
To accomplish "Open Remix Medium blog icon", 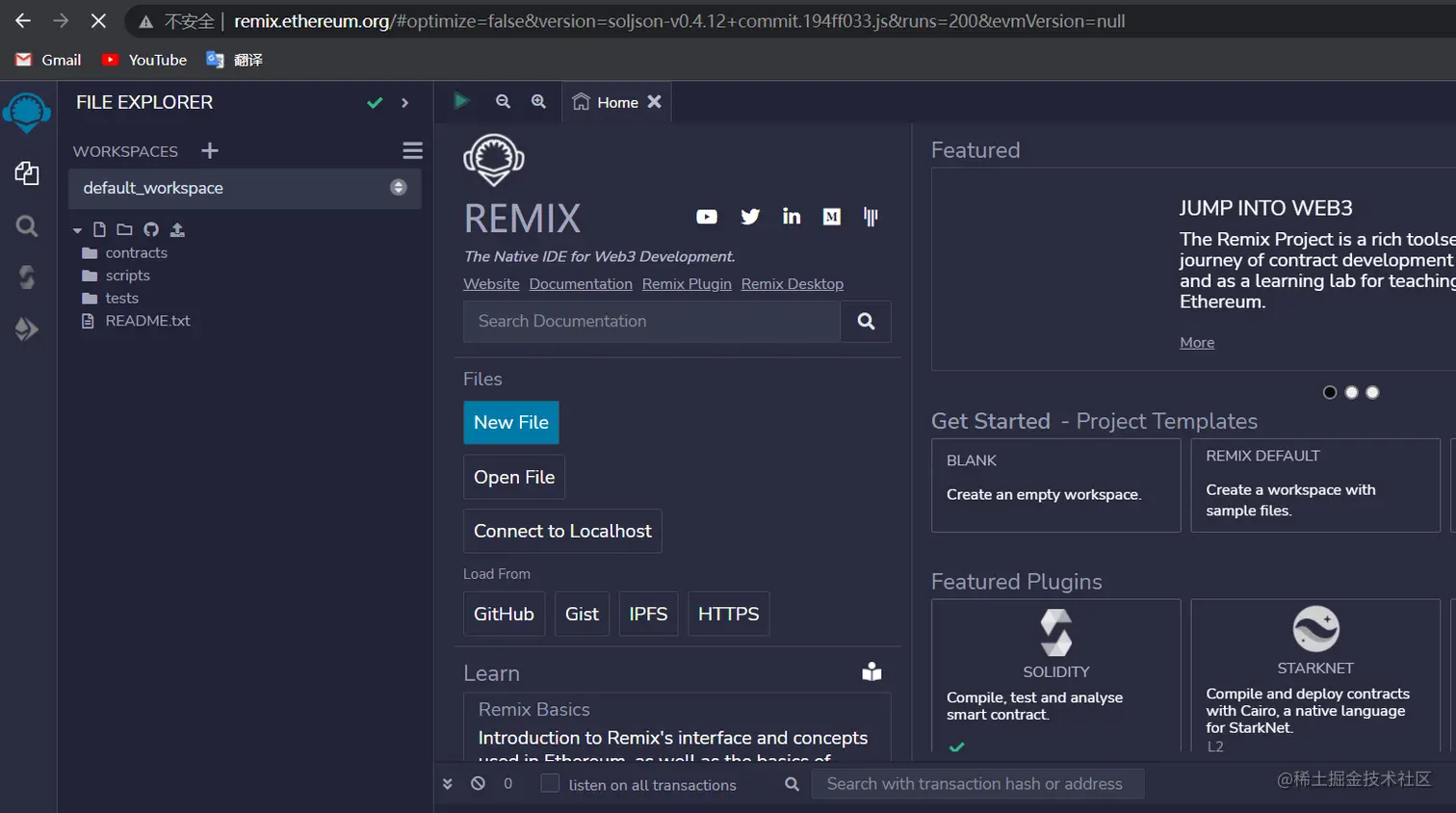I will point(832,217).
